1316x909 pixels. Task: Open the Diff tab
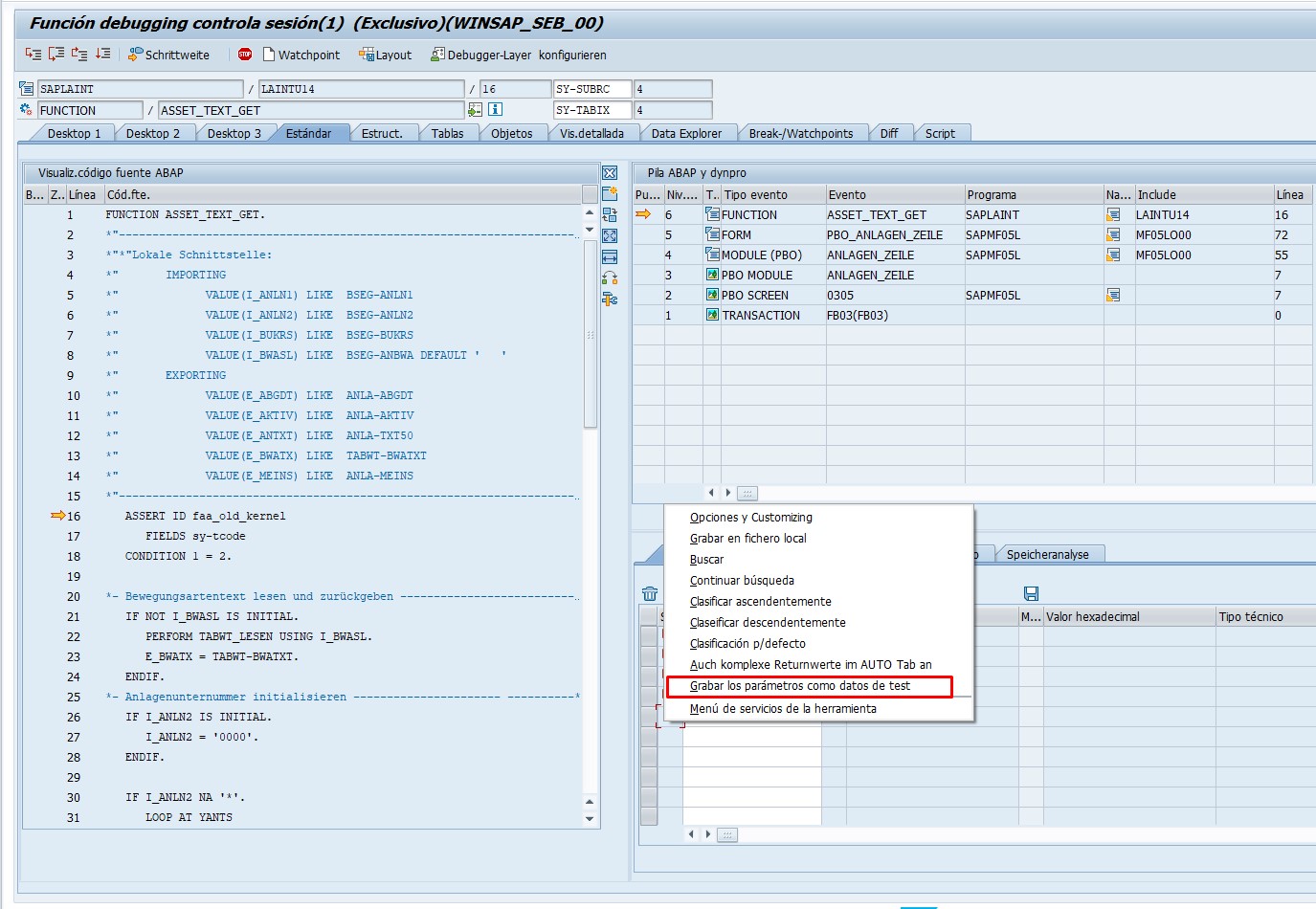[x=889, y=133]
